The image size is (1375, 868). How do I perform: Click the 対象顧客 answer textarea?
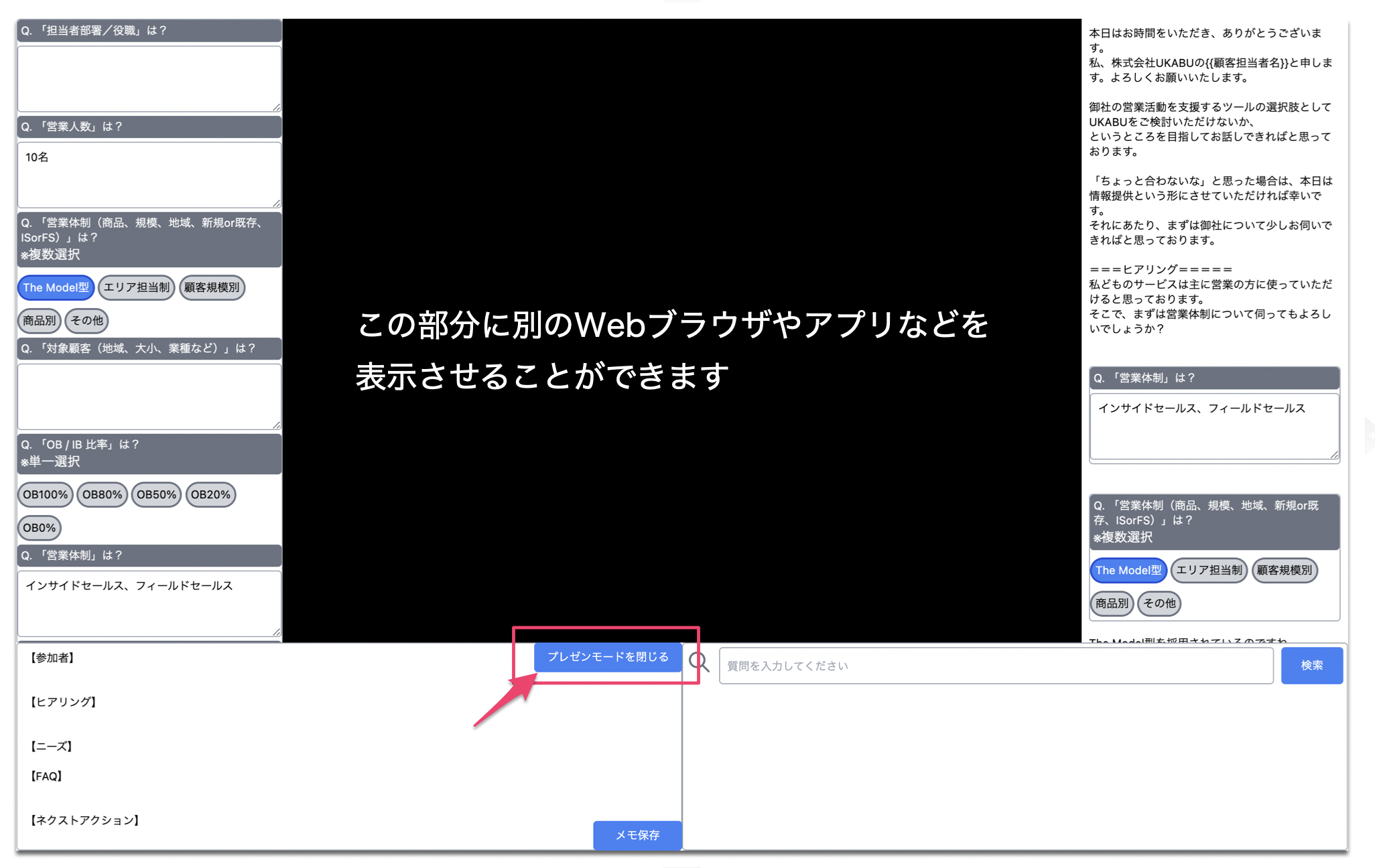click(x=149, y=396)
